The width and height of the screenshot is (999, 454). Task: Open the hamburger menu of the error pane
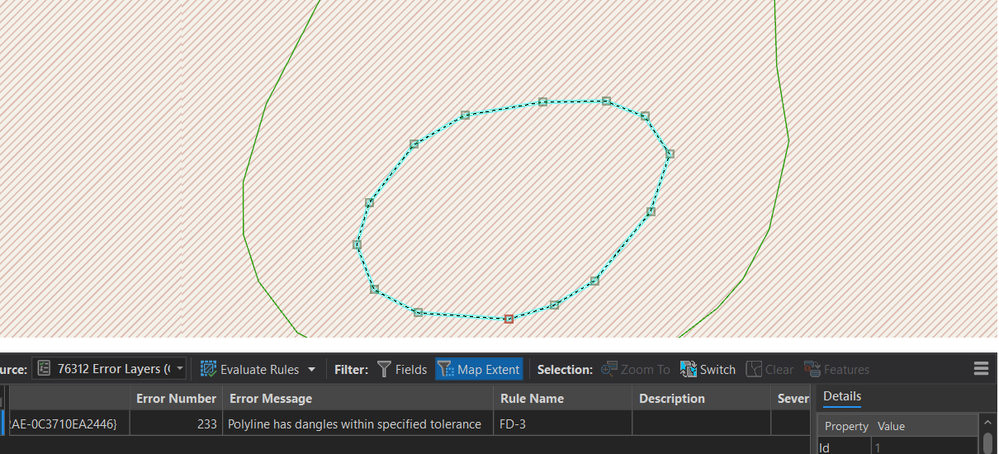(x=981, y=369)
